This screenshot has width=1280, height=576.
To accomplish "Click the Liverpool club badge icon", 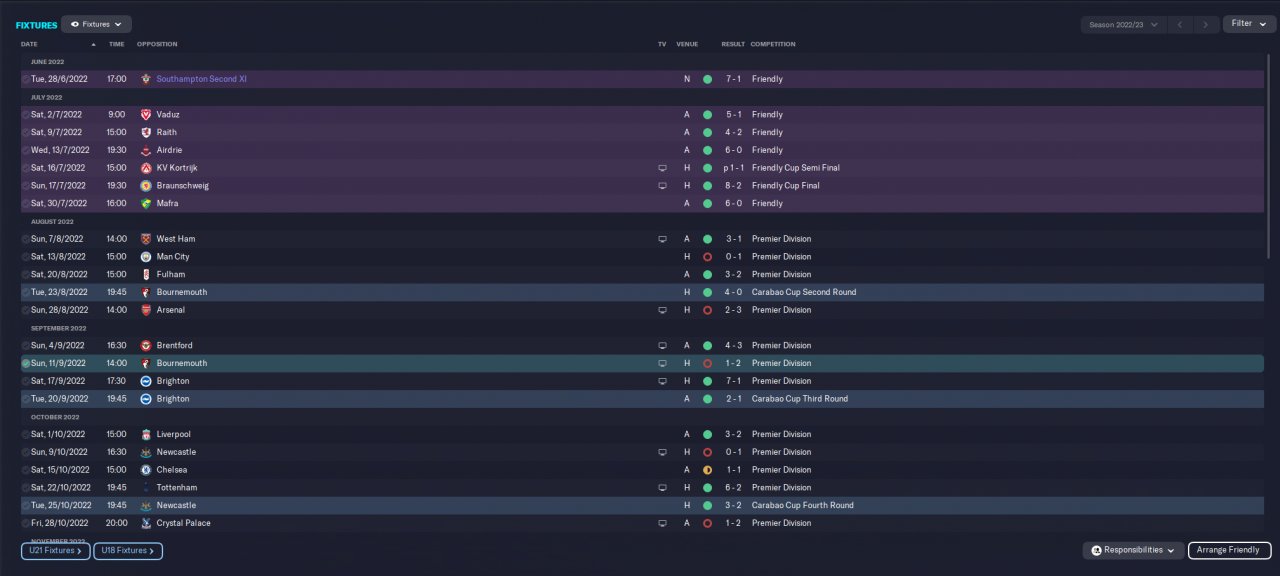I will (146, 435).
